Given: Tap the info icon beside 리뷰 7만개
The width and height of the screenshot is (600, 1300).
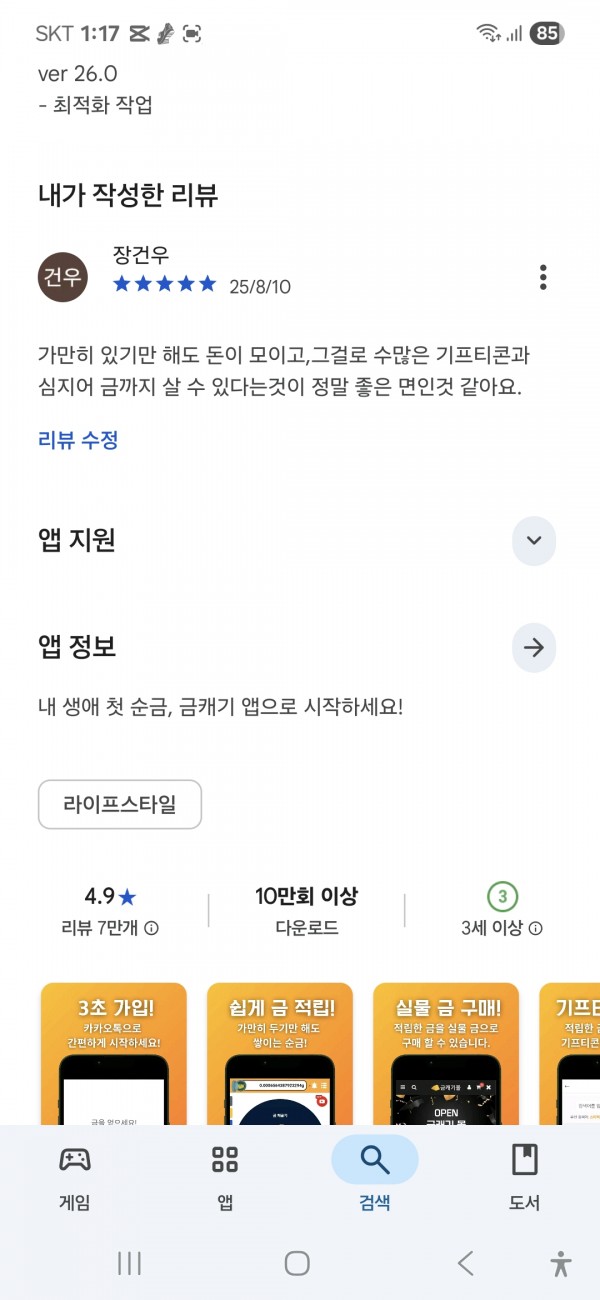Looking at the screenshot, I should pyautogui.click(x=151, y=928).
